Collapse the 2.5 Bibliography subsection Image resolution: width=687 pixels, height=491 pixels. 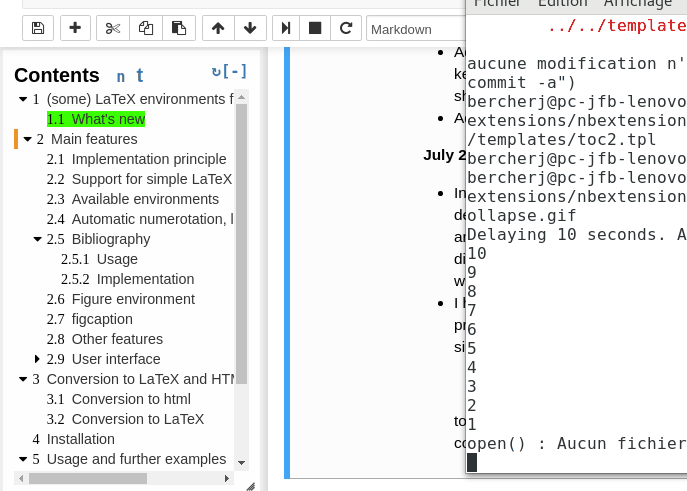coord(38,239)
